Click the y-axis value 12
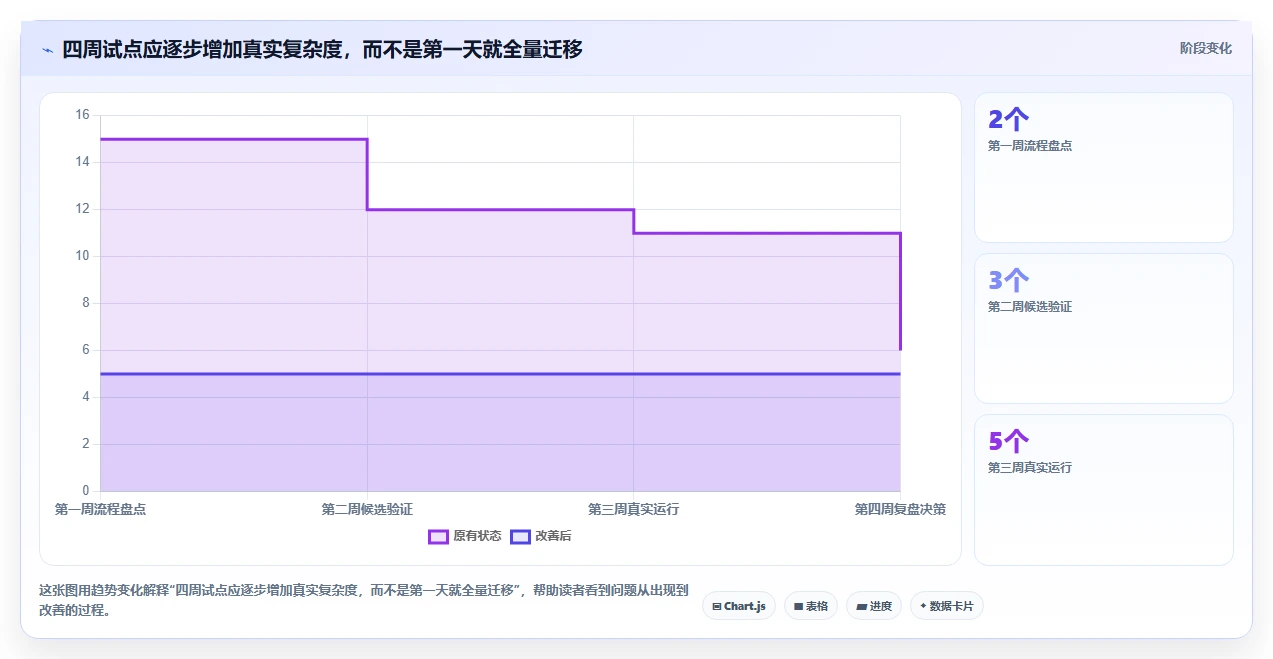The width and height of the screenshot is (1273, 659). click(x=82, y=209)
